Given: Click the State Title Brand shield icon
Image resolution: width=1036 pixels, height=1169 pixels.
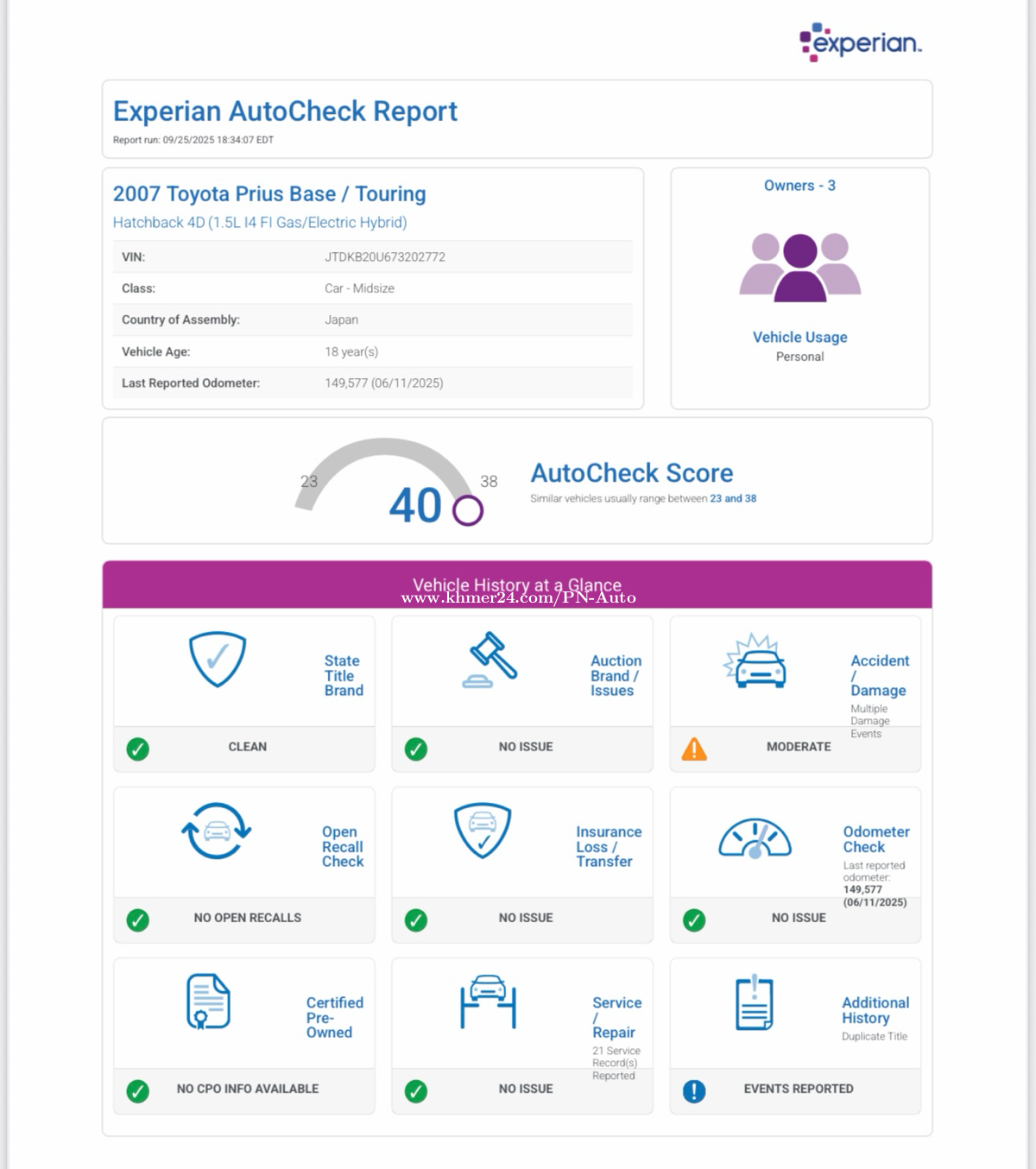Looking at the screenshot, I should pos(218,659).
